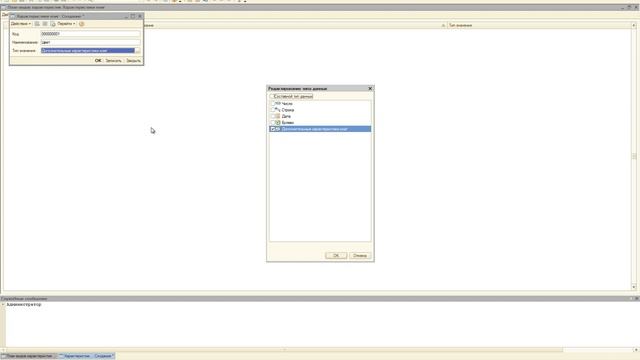Open the selector button of Тип значения field
The image size is (640, 360).
pos(138,51)
